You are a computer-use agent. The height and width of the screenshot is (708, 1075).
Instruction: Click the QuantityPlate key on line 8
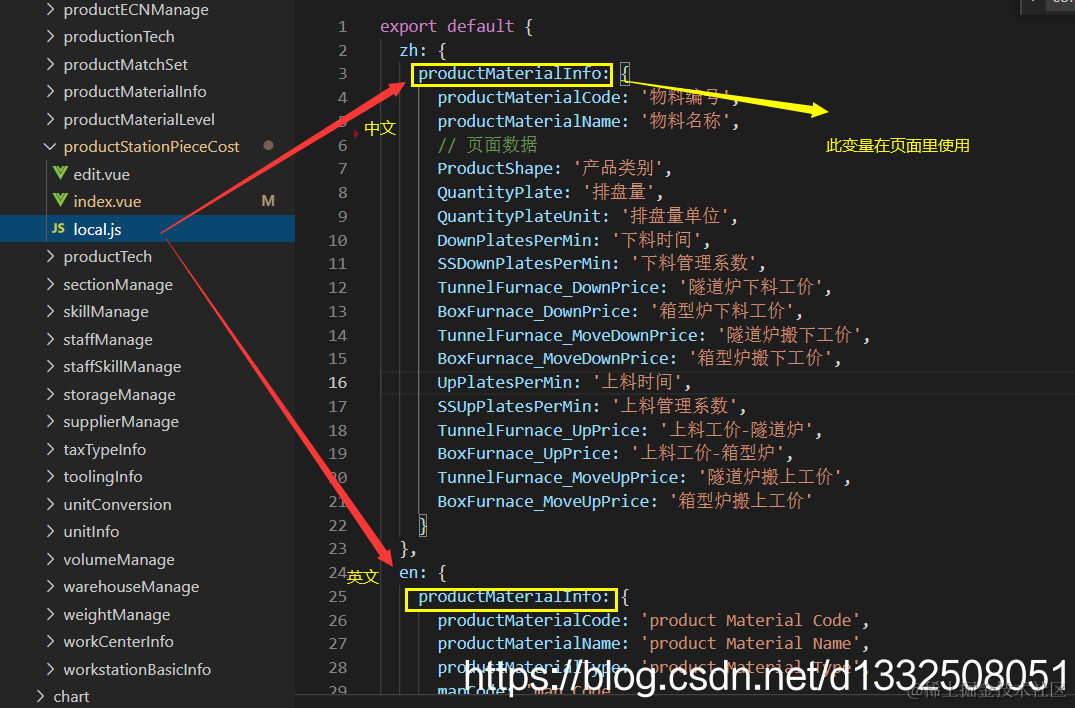coord(504,193)
